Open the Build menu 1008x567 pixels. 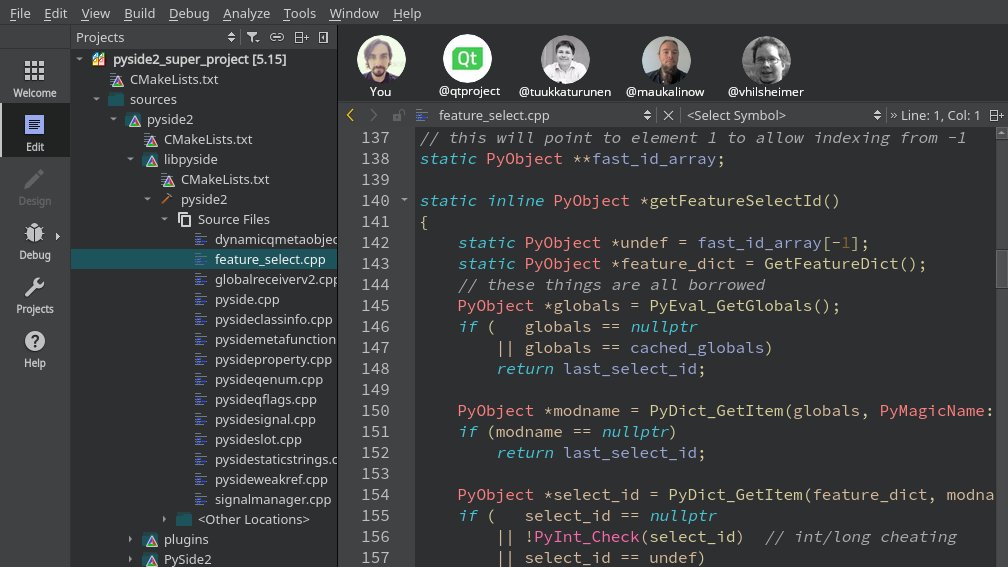click(140, 14)
